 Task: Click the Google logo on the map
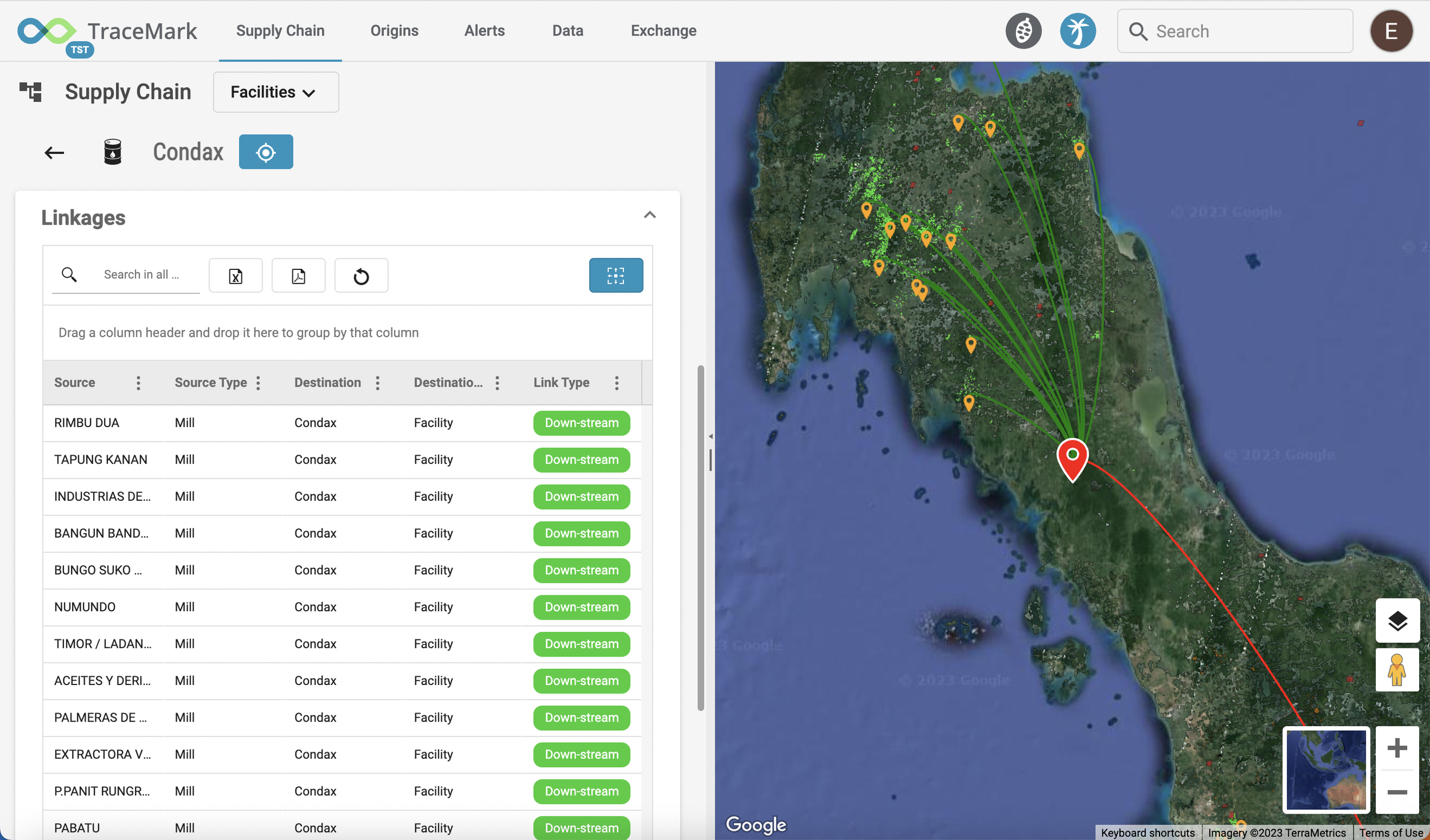(x=756, y=825)
